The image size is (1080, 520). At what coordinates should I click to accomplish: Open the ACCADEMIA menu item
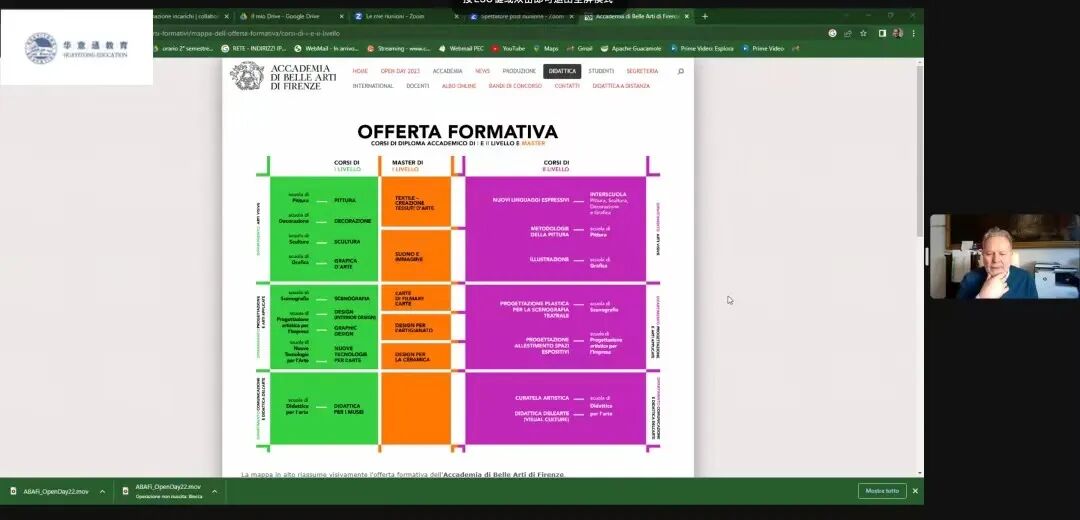click(x=448, y=71)
